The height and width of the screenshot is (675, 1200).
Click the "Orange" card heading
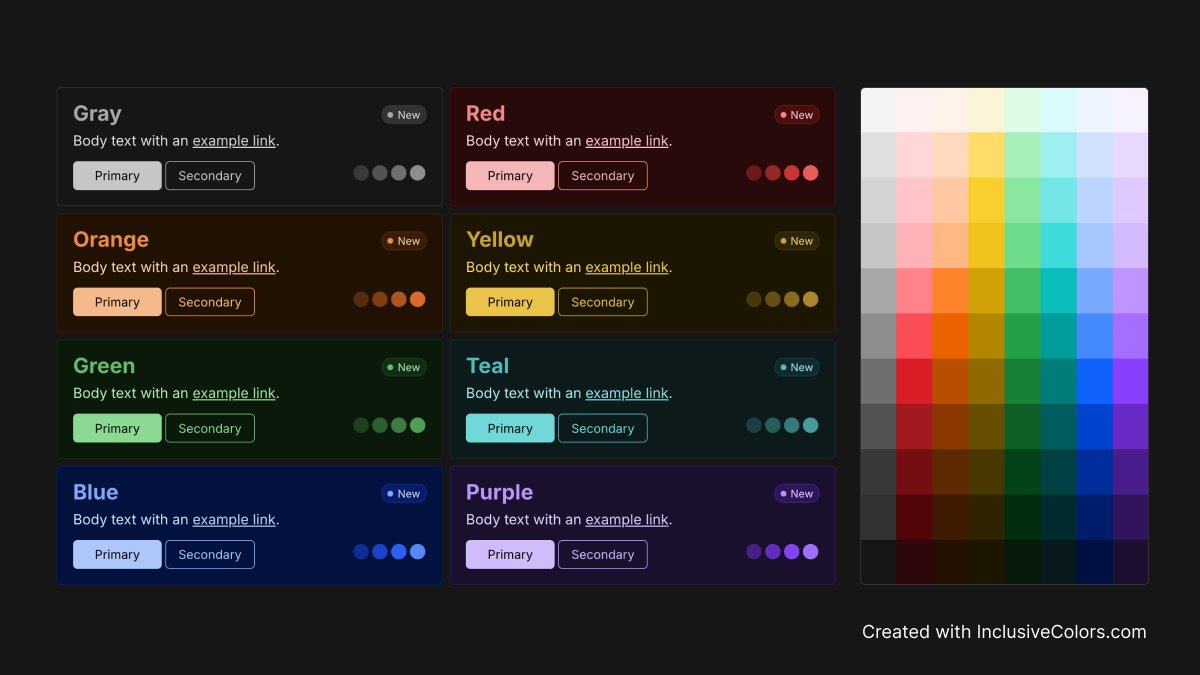click(111, 239)
